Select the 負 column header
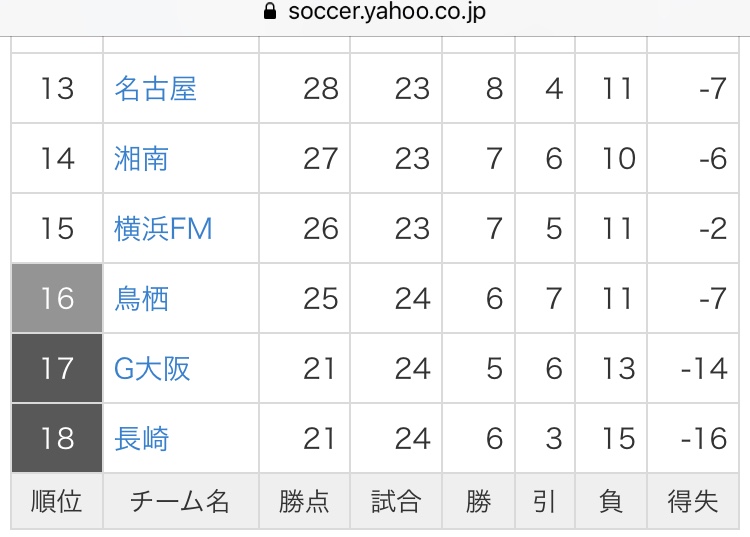Screen dimensions: 750x537 point(611,501)
